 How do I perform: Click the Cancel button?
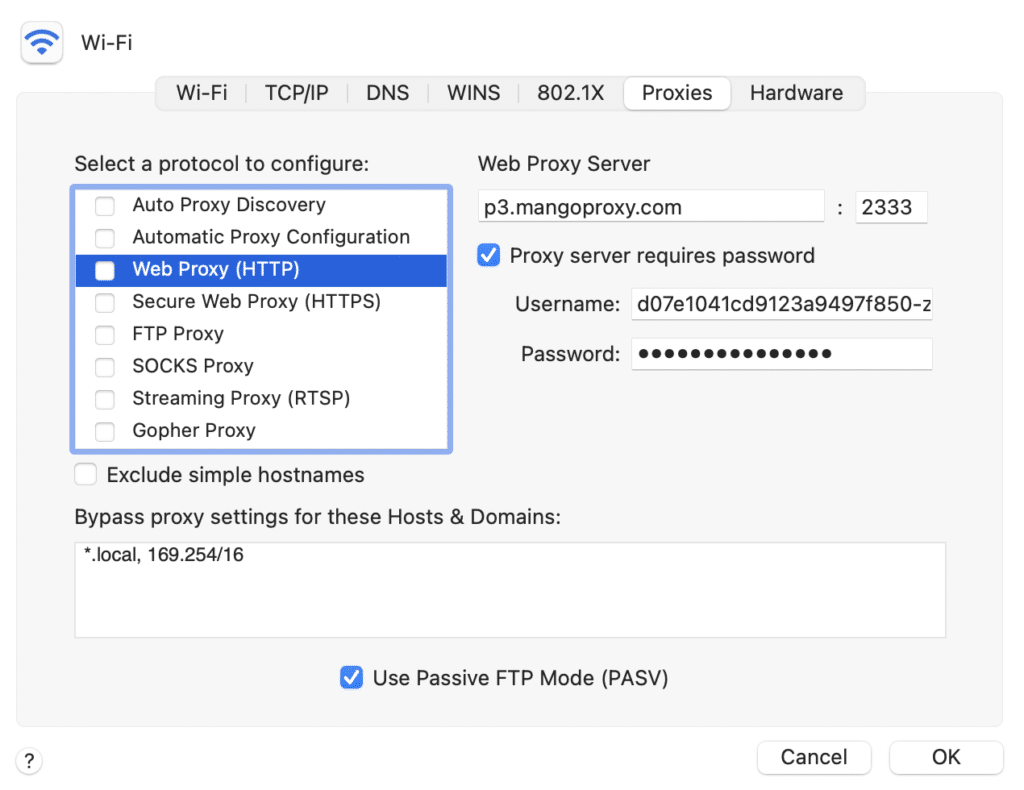click(x=814, y=757)
